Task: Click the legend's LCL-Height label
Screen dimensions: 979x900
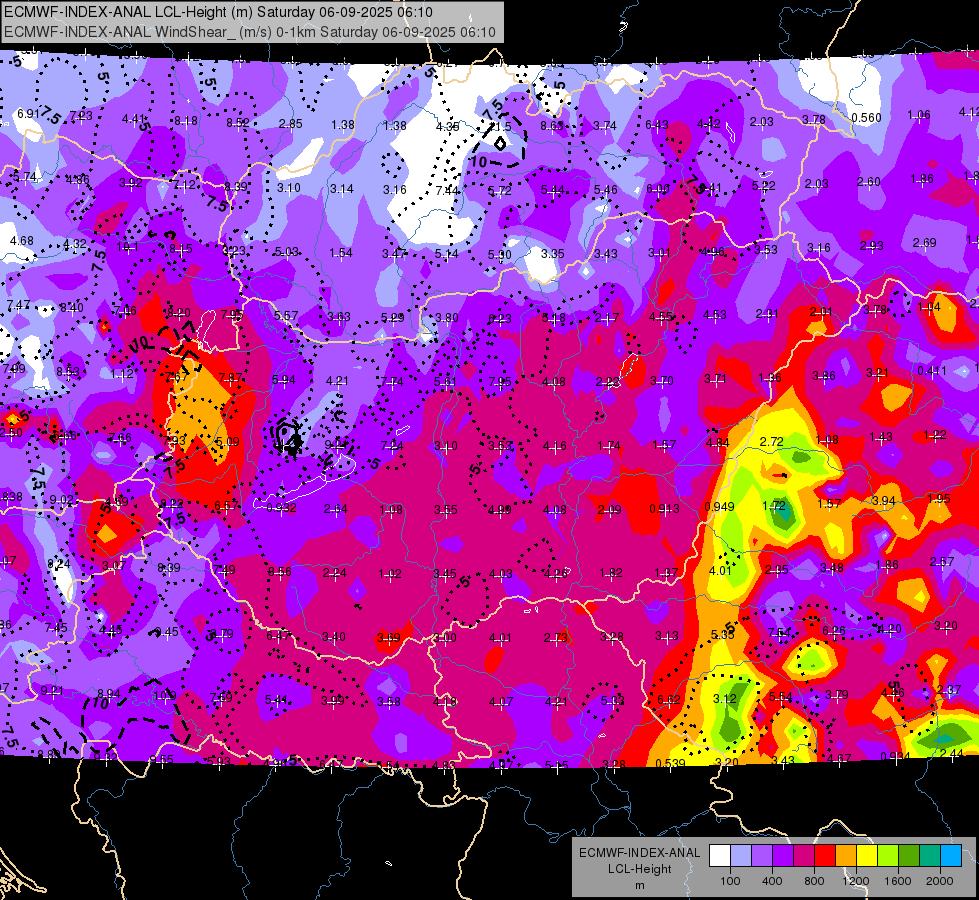Action: pos(639,869)
